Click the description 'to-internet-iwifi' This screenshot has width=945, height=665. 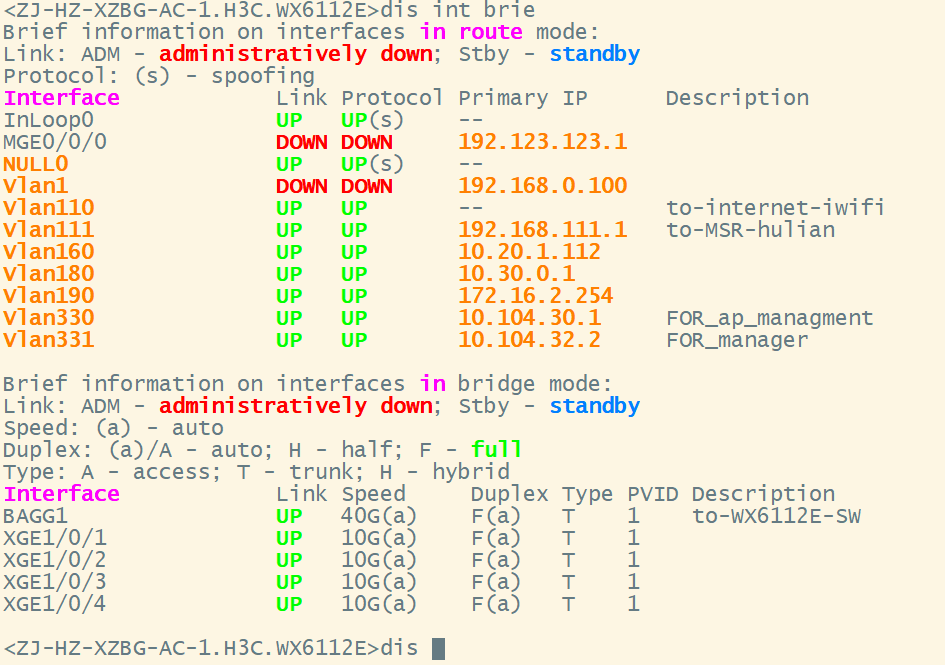point(775,208)
